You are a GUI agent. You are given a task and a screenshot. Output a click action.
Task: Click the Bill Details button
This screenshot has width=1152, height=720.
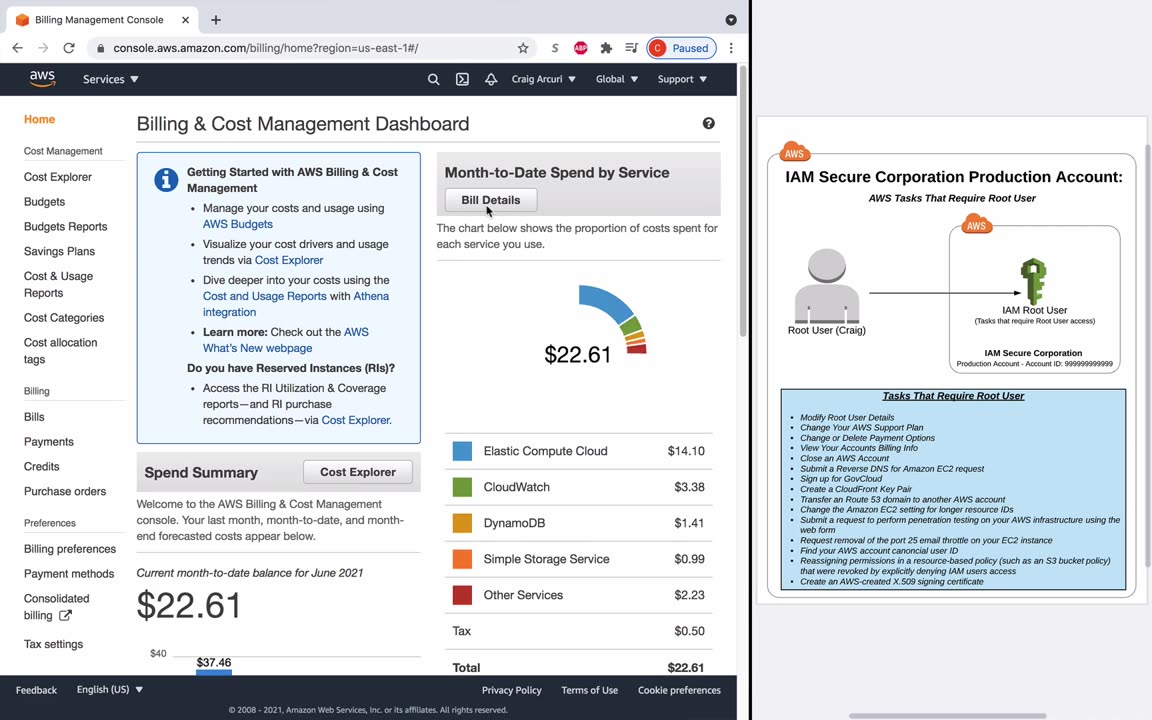pos(491,200)
